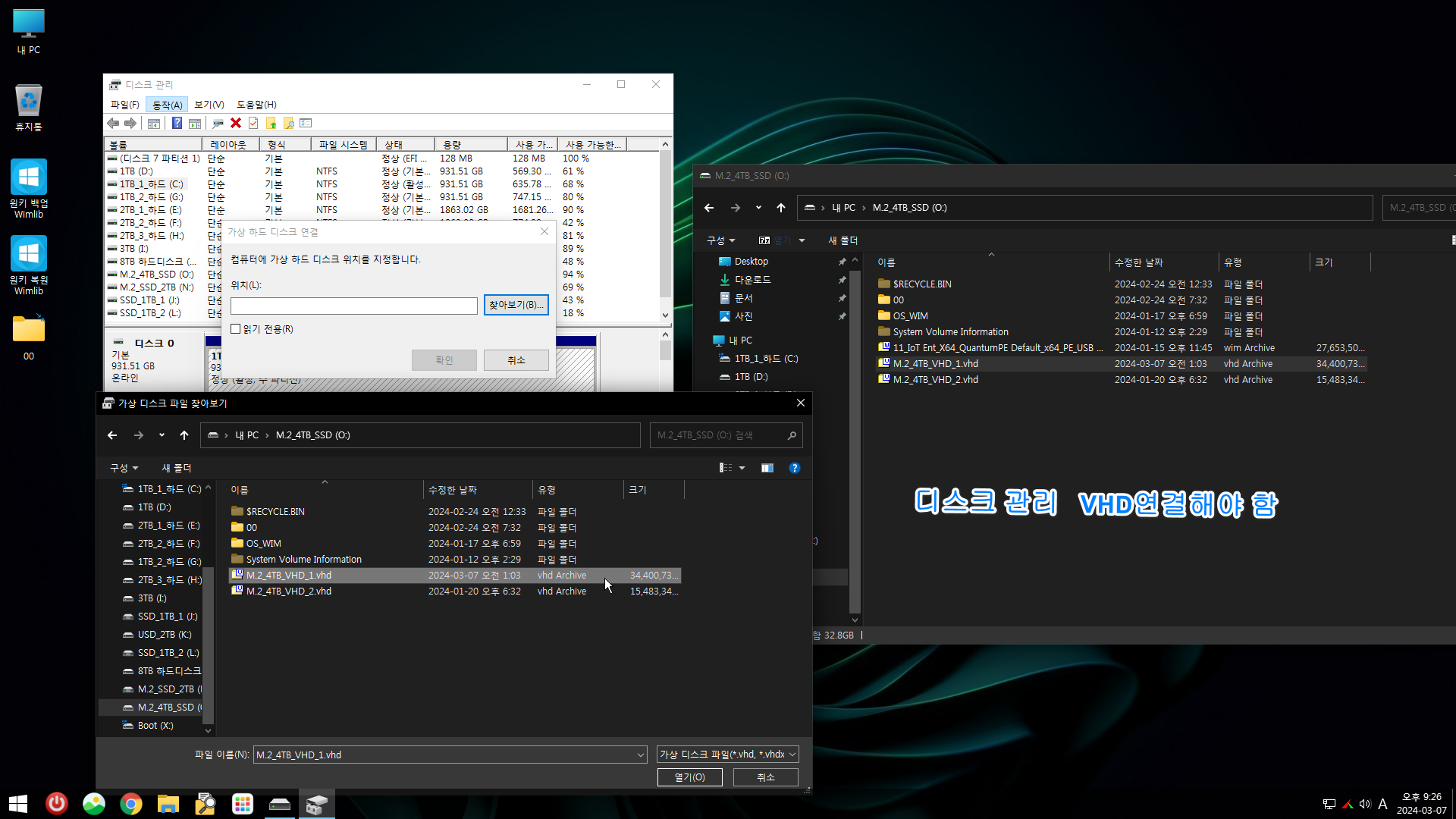Open the view options dropdown arrow in browse dialog
Image resolution: width=1456 pixels, height=819 pixels.
point(742,468)
